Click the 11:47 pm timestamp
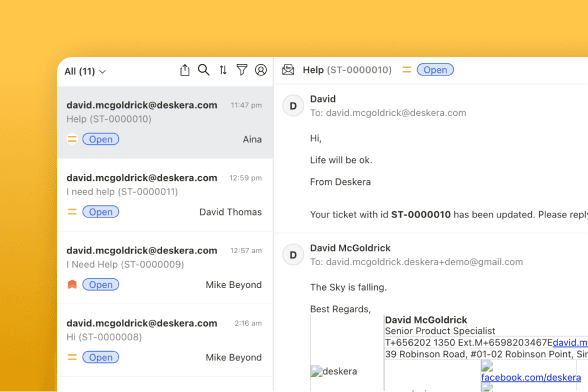Viewport: 588px width, 392px height. pos(246,105)
